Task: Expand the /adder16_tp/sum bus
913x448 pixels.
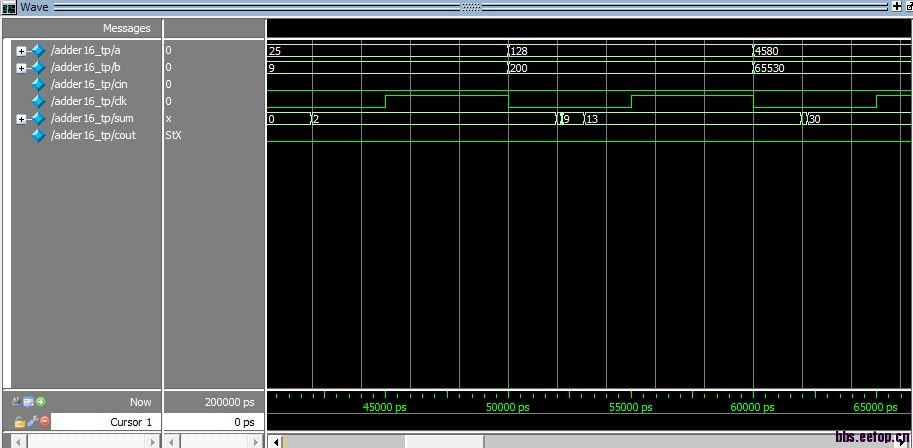Action: [22, 119]
